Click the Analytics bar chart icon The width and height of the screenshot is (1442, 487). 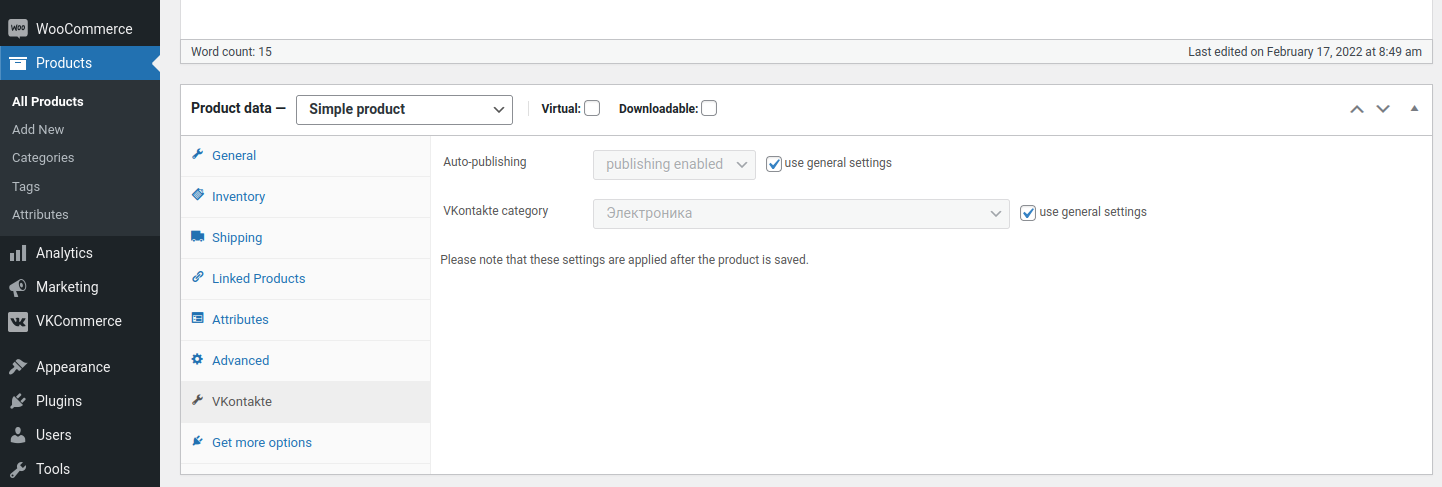(18, 253)
